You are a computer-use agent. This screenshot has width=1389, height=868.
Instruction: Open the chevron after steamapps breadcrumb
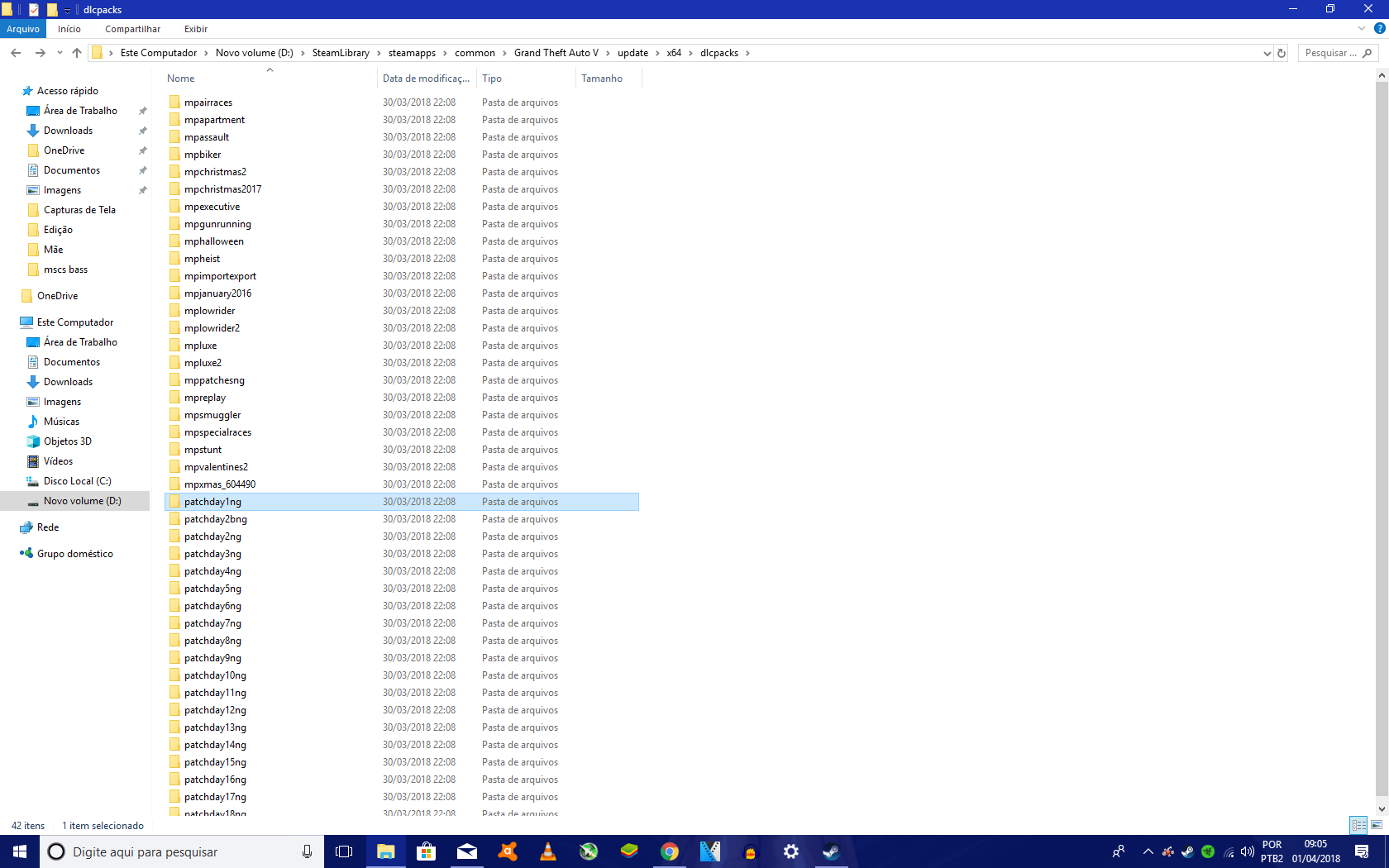coord(445,53)
